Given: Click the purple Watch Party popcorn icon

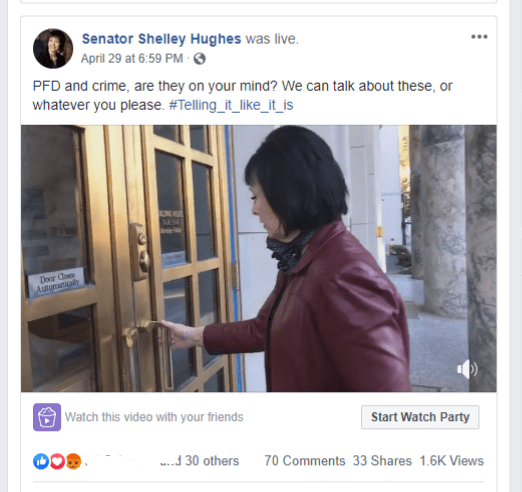Looking at the screenshot, I should 47,417.
